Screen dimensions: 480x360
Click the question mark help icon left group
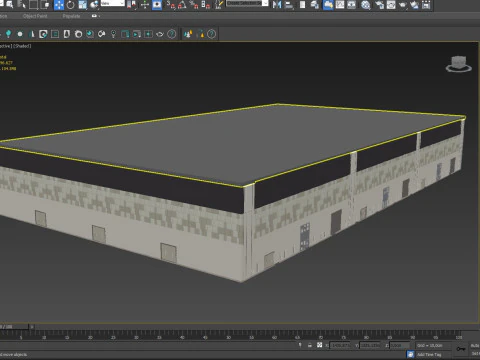point(172,34)
